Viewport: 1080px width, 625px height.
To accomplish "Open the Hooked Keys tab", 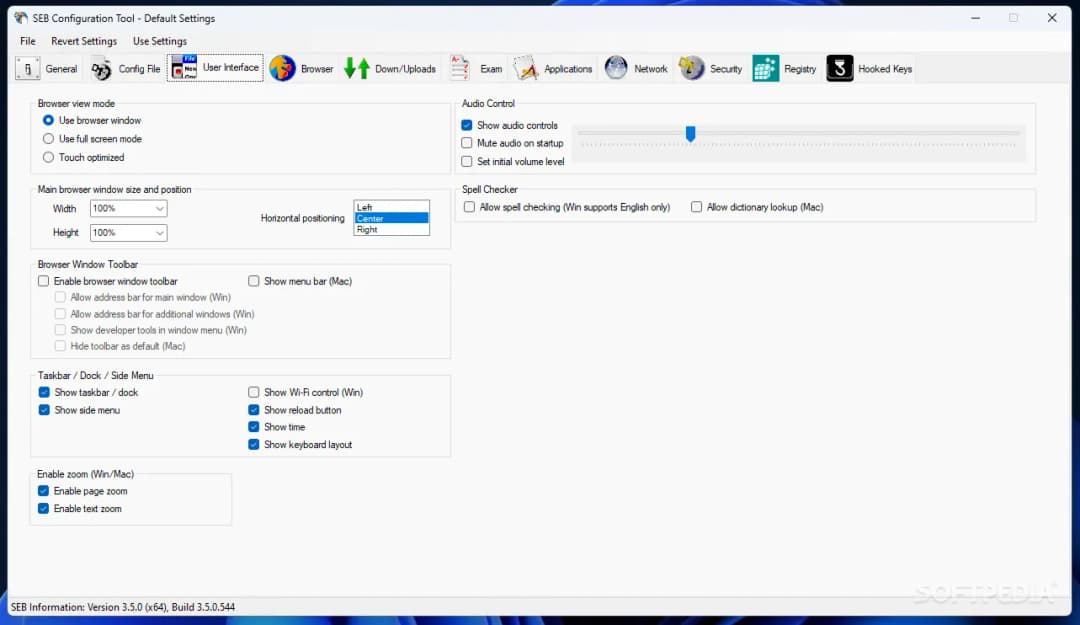I will (x=870, y=69).
